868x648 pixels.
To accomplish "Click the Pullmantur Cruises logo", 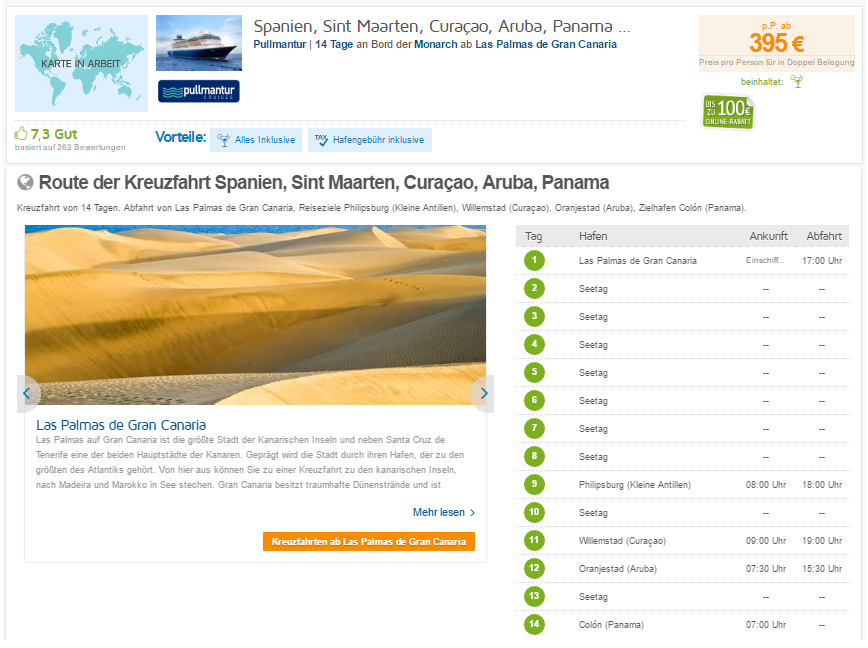I will coord(199,91).
